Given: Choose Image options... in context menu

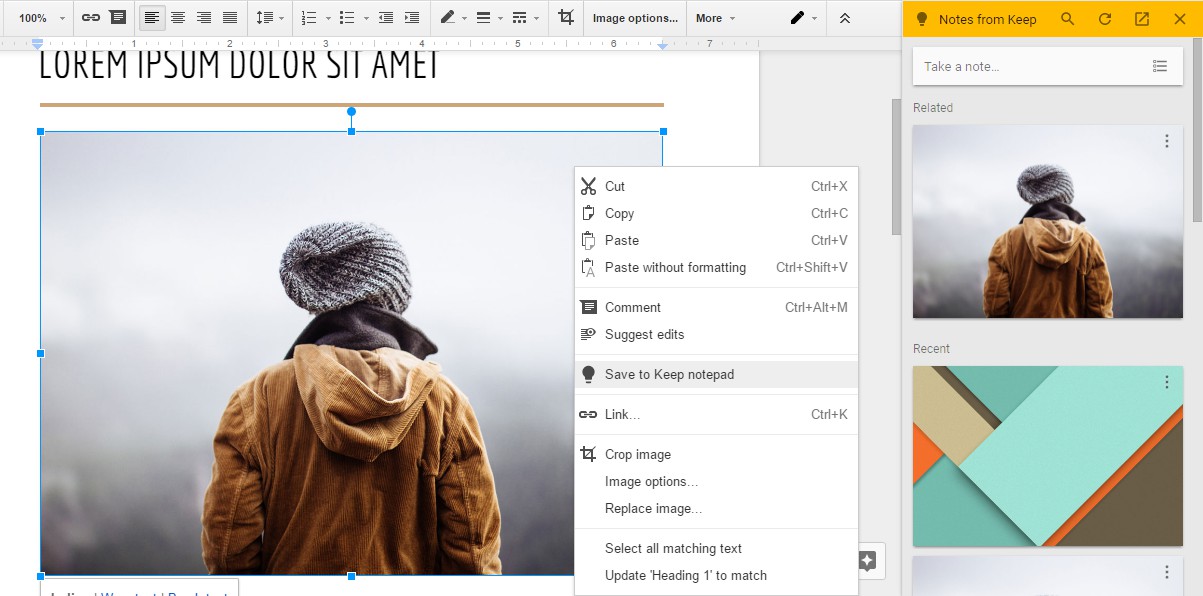Looking at the screenshot, I should click(716, 481).
